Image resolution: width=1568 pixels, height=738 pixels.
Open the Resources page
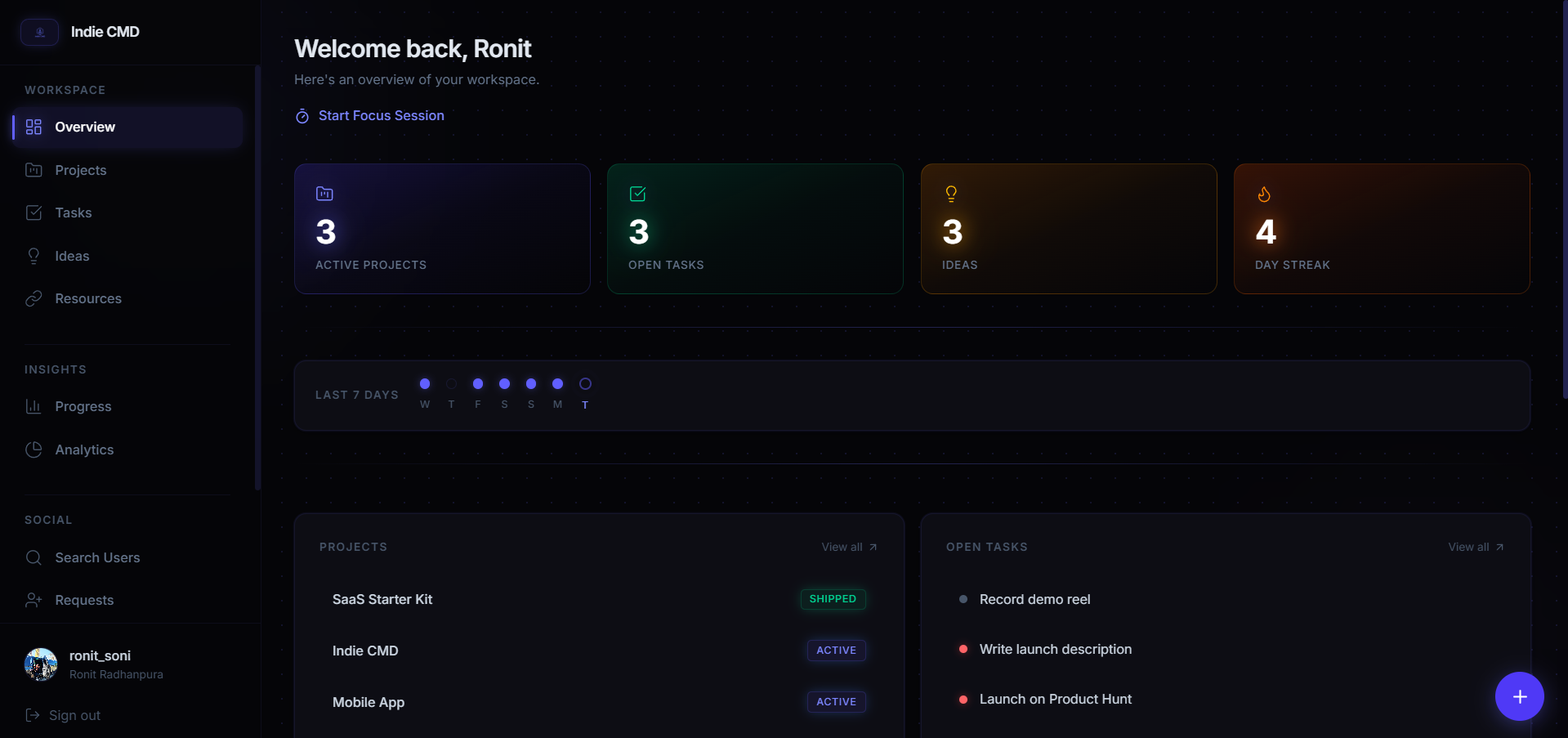point(127,298)
